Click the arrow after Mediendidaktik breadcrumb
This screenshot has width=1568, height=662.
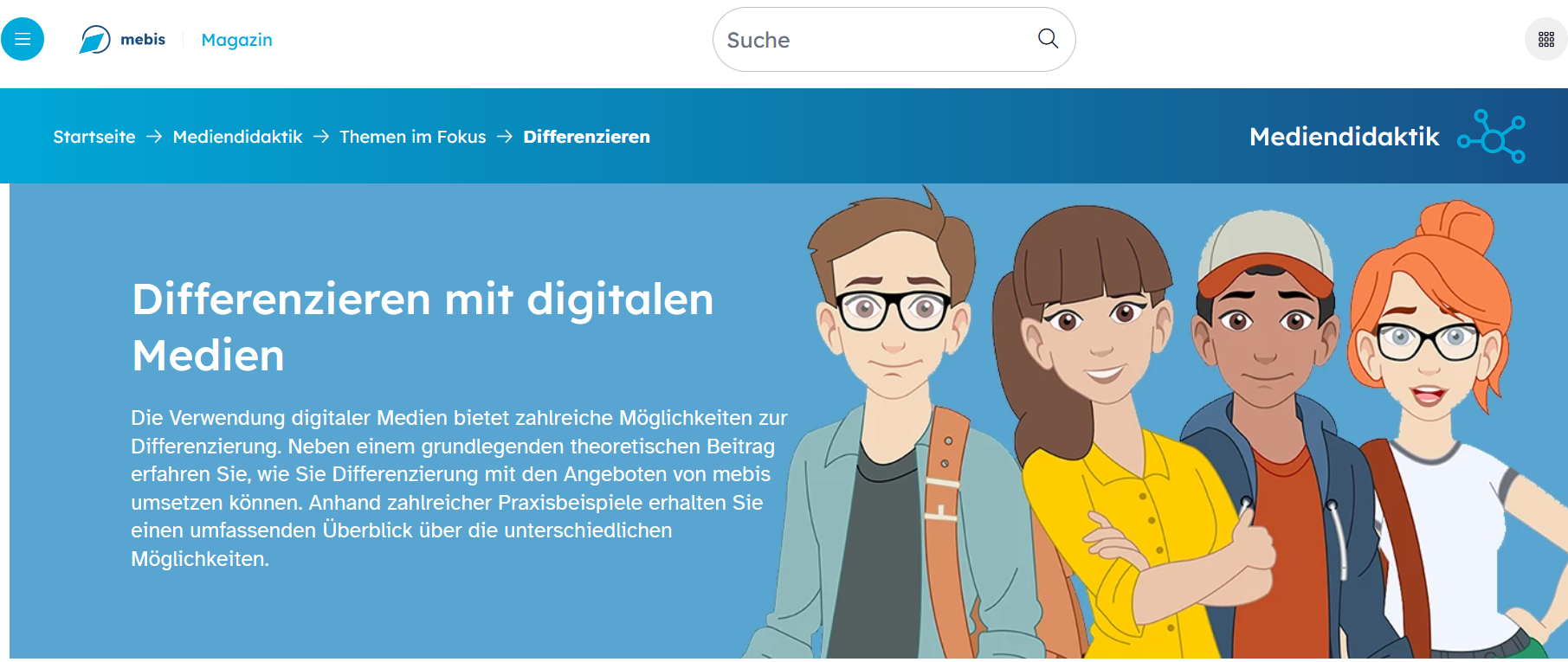coord(321,137)
